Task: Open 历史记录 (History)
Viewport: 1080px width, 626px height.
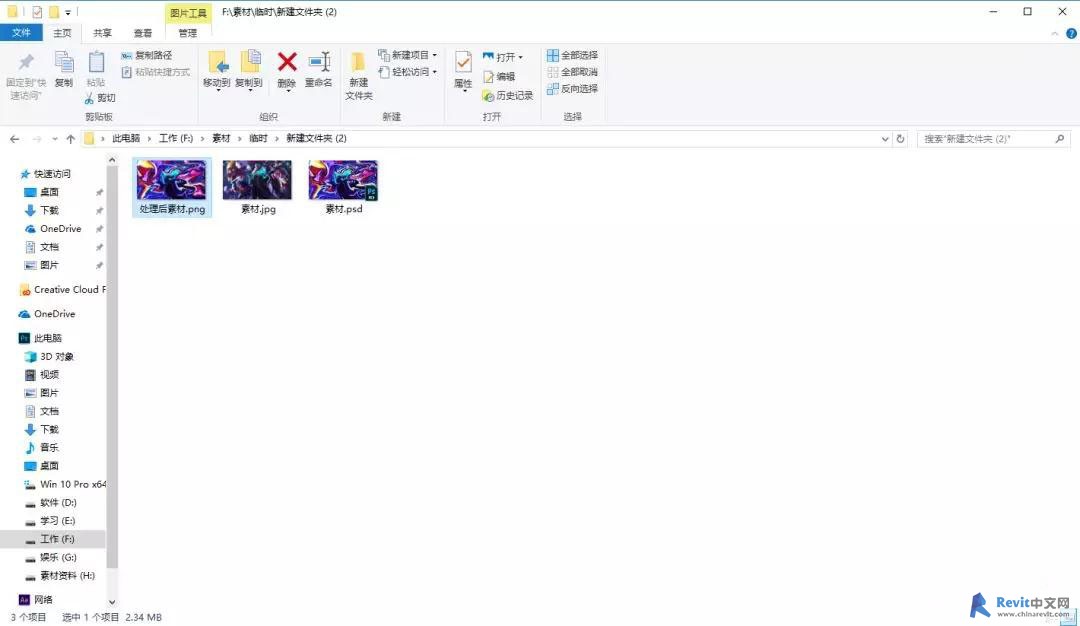Action: 508,96
